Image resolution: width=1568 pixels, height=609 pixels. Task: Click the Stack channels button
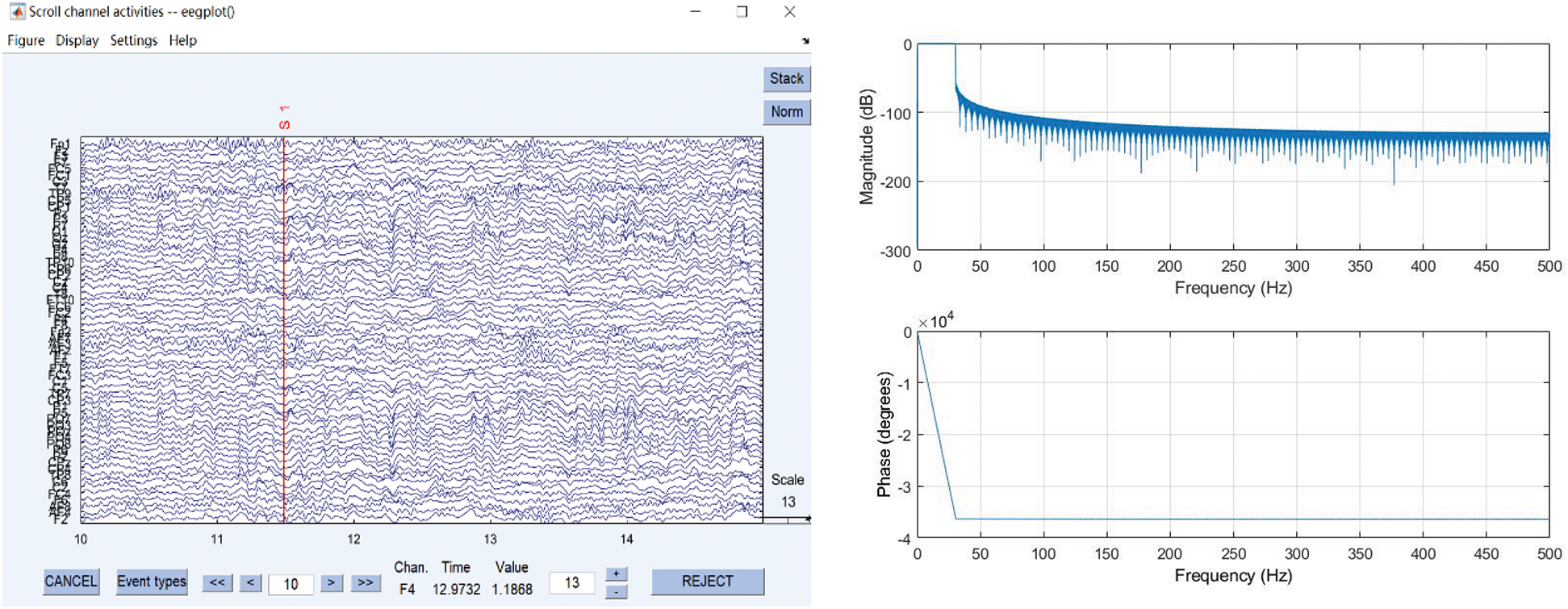(786, 79)
